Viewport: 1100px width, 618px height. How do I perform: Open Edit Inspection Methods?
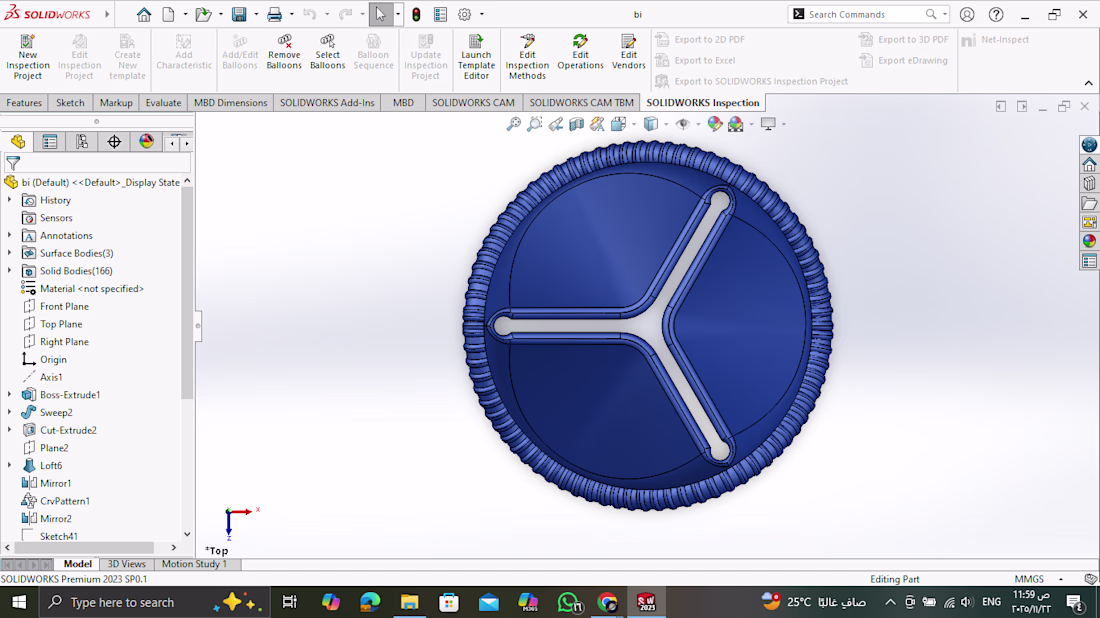(527, 57)
